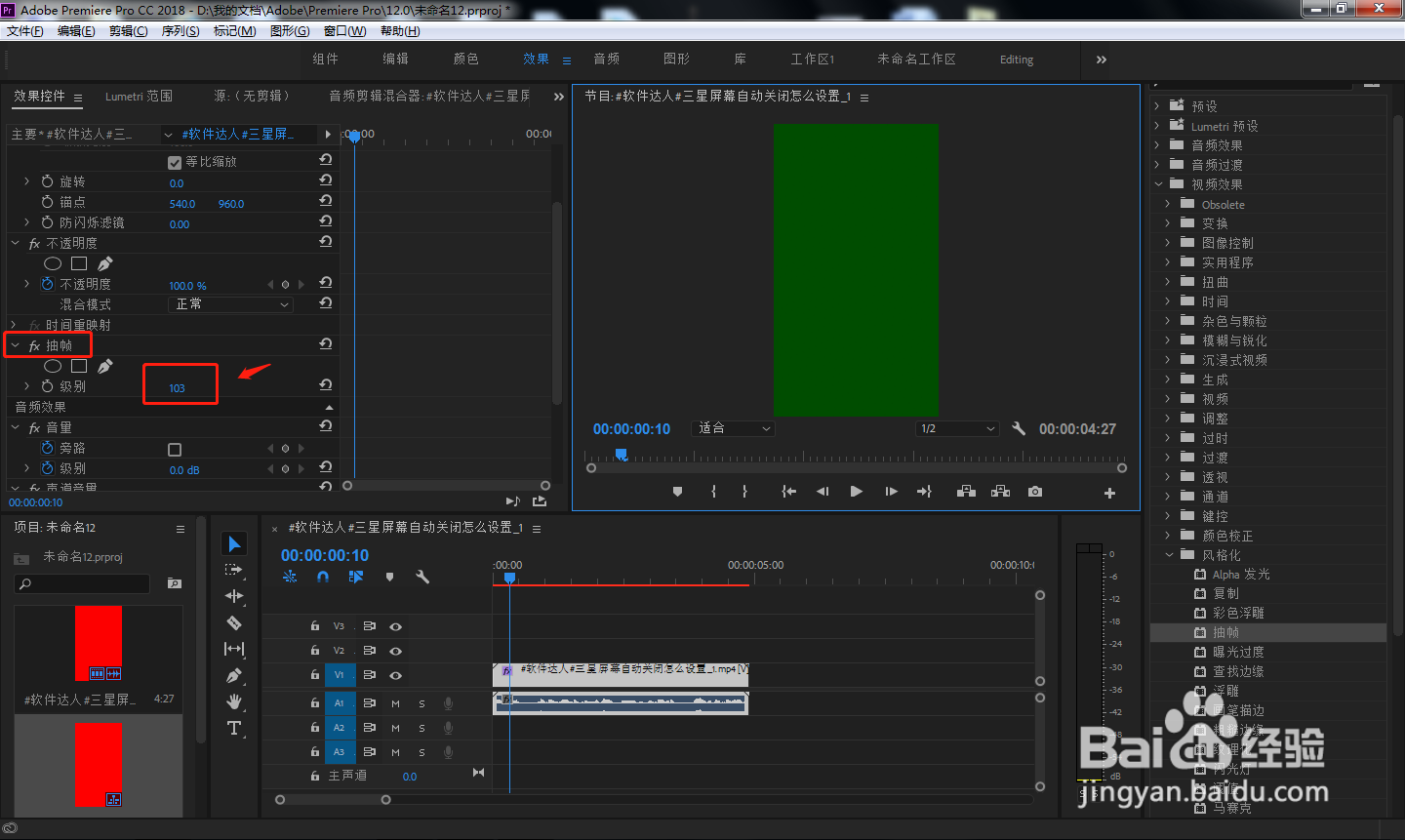The height and width of the screenshot is (840, 1405).
Task: Switch to Editing workspace tab
Action: [1017, 60]
